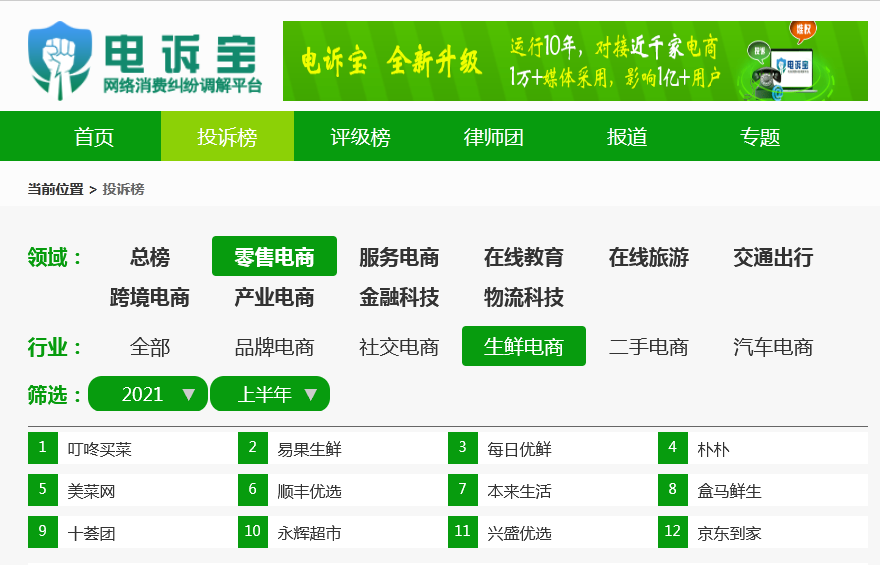Choose the 服务电商 domain filter

pyautogui.click(x=399, y=257)
